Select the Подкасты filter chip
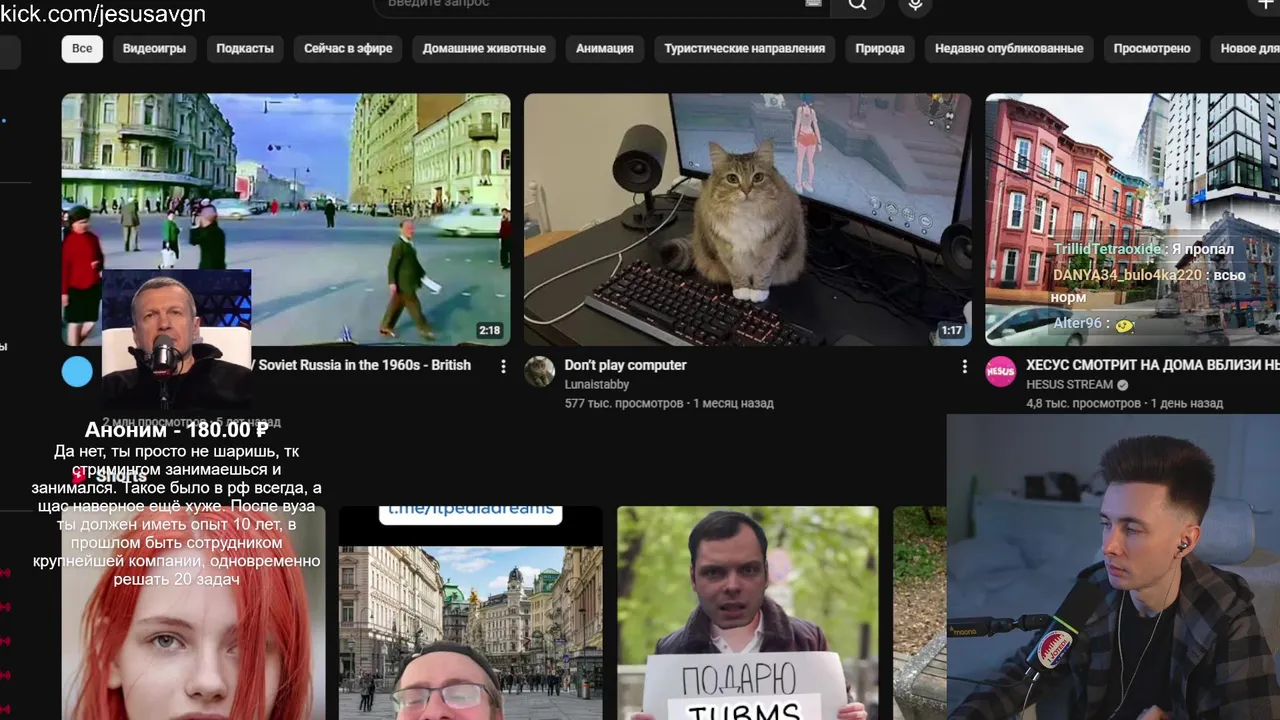The width and height of the screenshot is (1280, 720). click(245, 48)
